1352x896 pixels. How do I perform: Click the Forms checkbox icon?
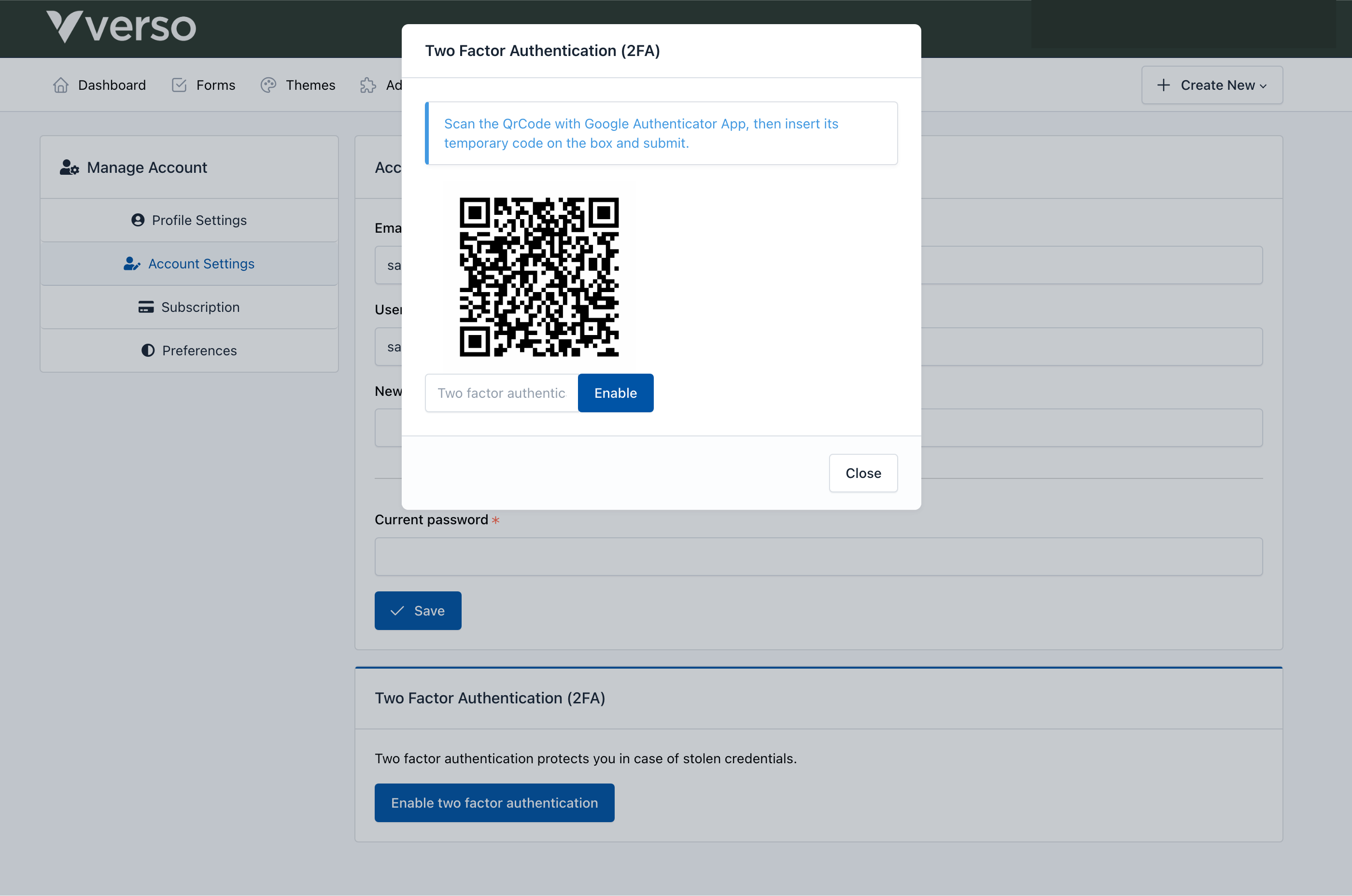[x=179, y=84]
